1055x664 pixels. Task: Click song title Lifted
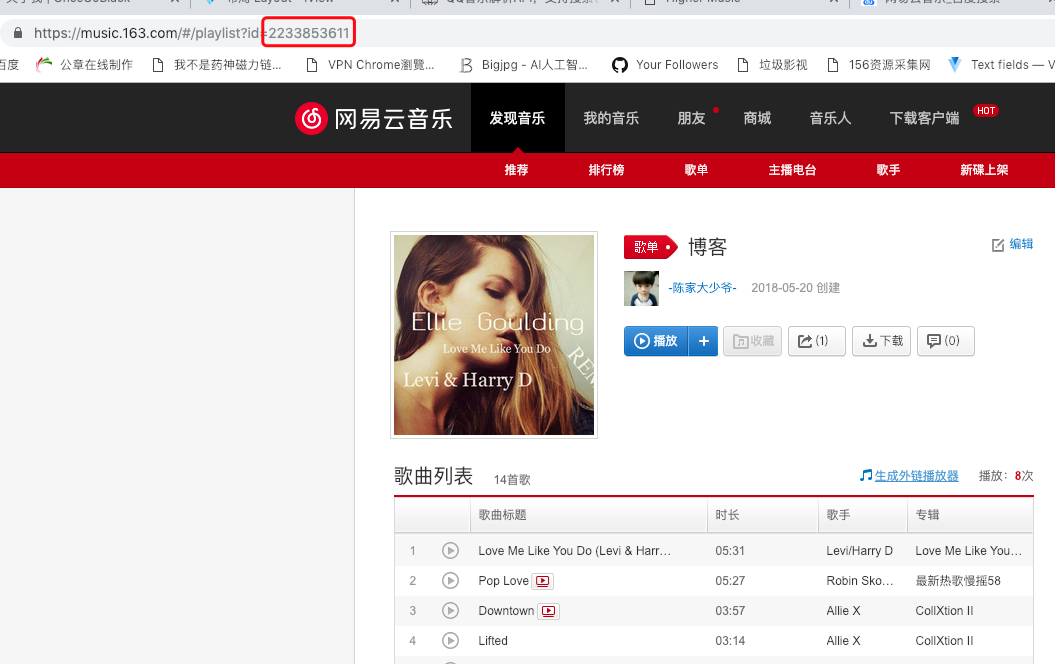point(493,640)
